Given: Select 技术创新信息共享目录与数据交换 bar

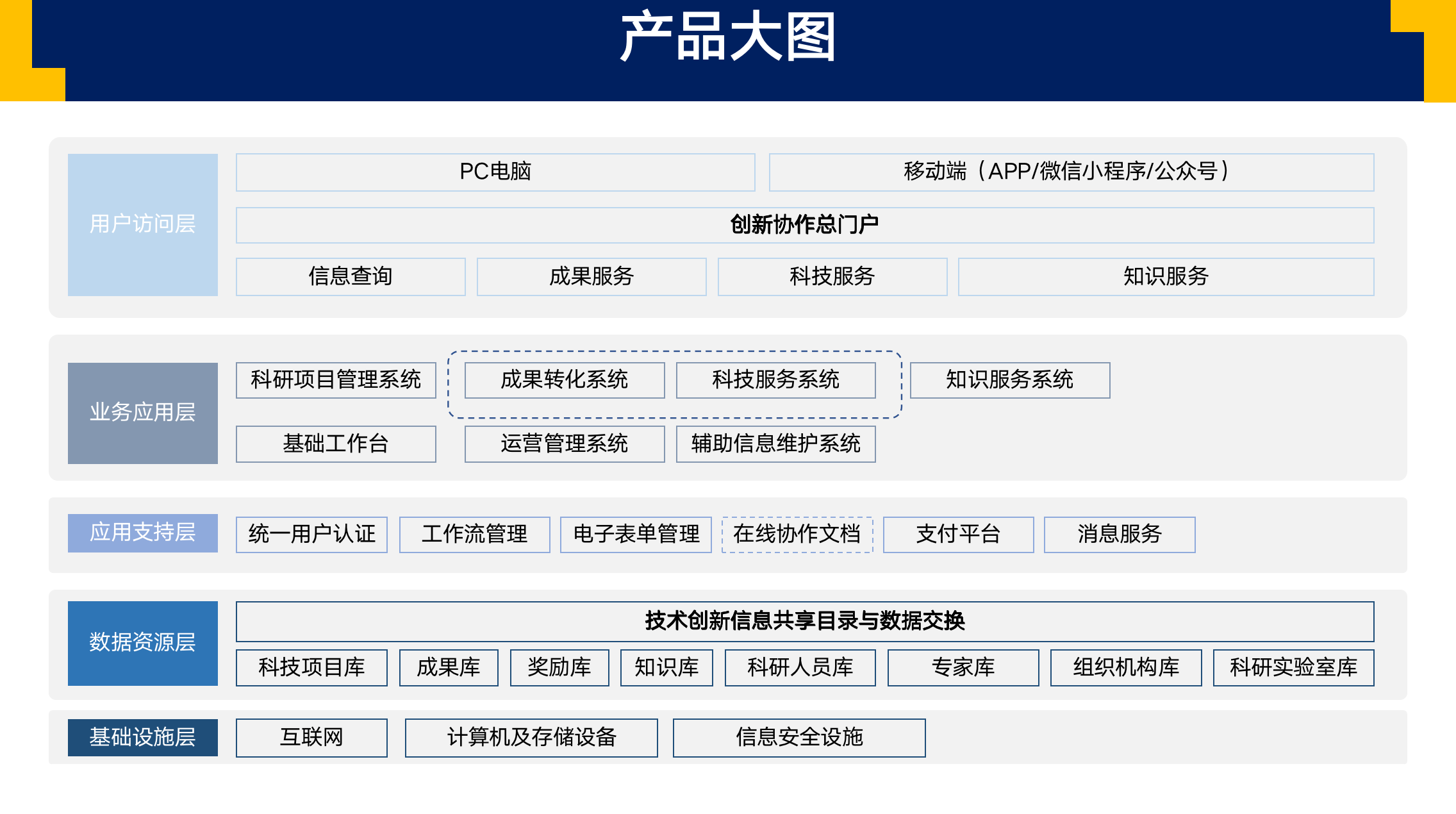Looking at the screenshot, I should [x=805, y=621].
